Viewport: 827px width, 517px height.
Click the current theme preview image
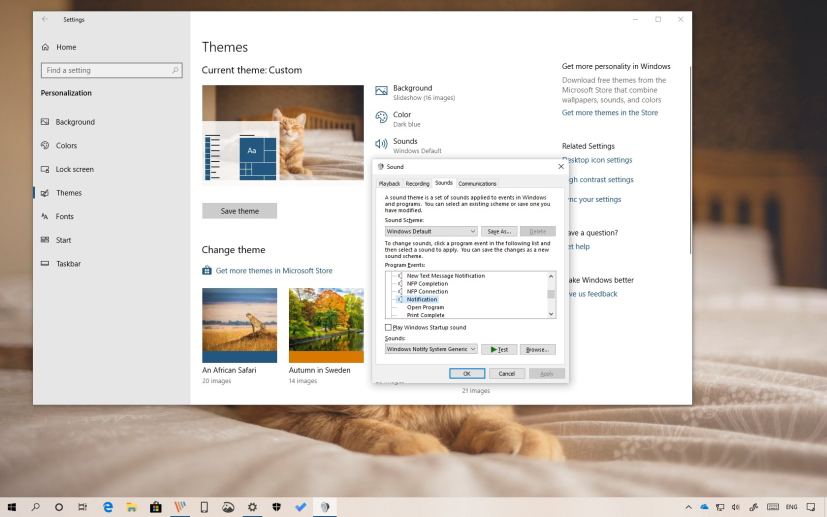pyautogui.click(x=283, y=133)
